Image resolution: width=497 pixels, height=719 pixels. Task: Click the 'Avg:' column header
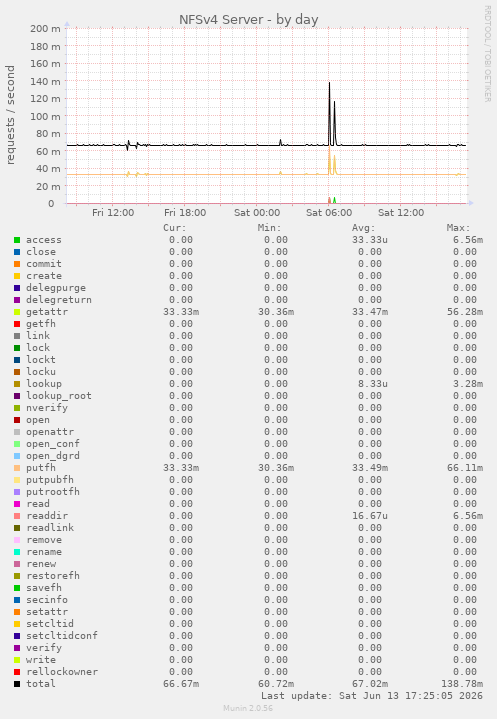click(x=364, y=228)
